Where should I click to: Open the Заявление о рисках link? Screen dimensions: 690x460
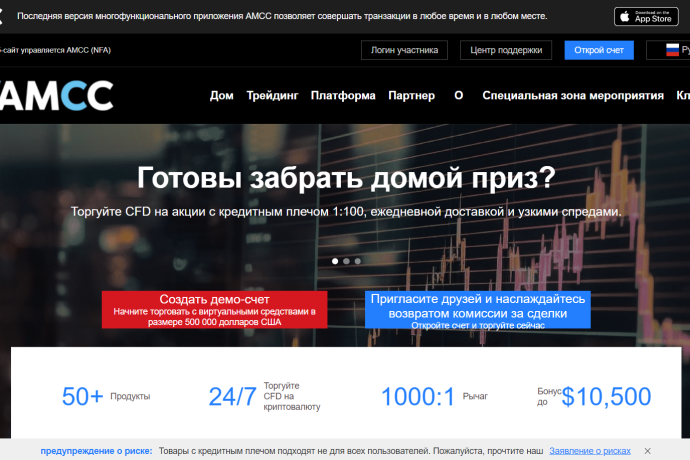(590, 451)
